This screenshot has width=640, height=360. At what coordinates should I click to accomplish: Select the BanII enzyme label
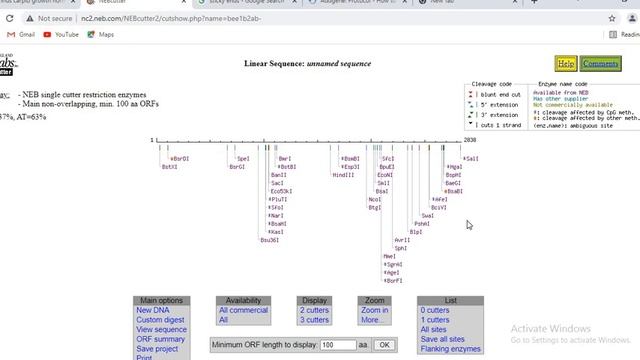point(279,175)
